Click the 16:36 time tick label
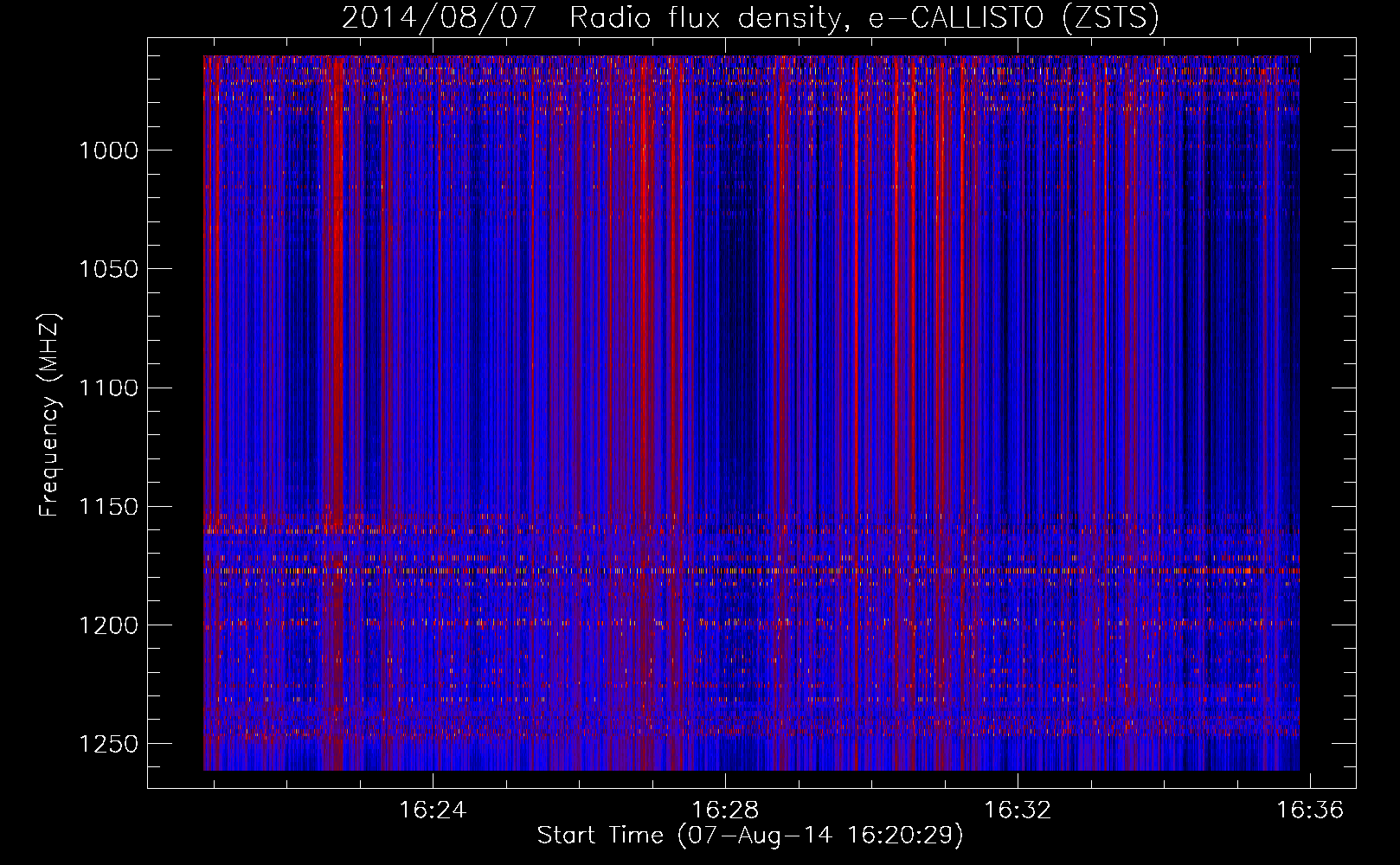This screenshot has height=865, width=1400. coord(1310,810)
